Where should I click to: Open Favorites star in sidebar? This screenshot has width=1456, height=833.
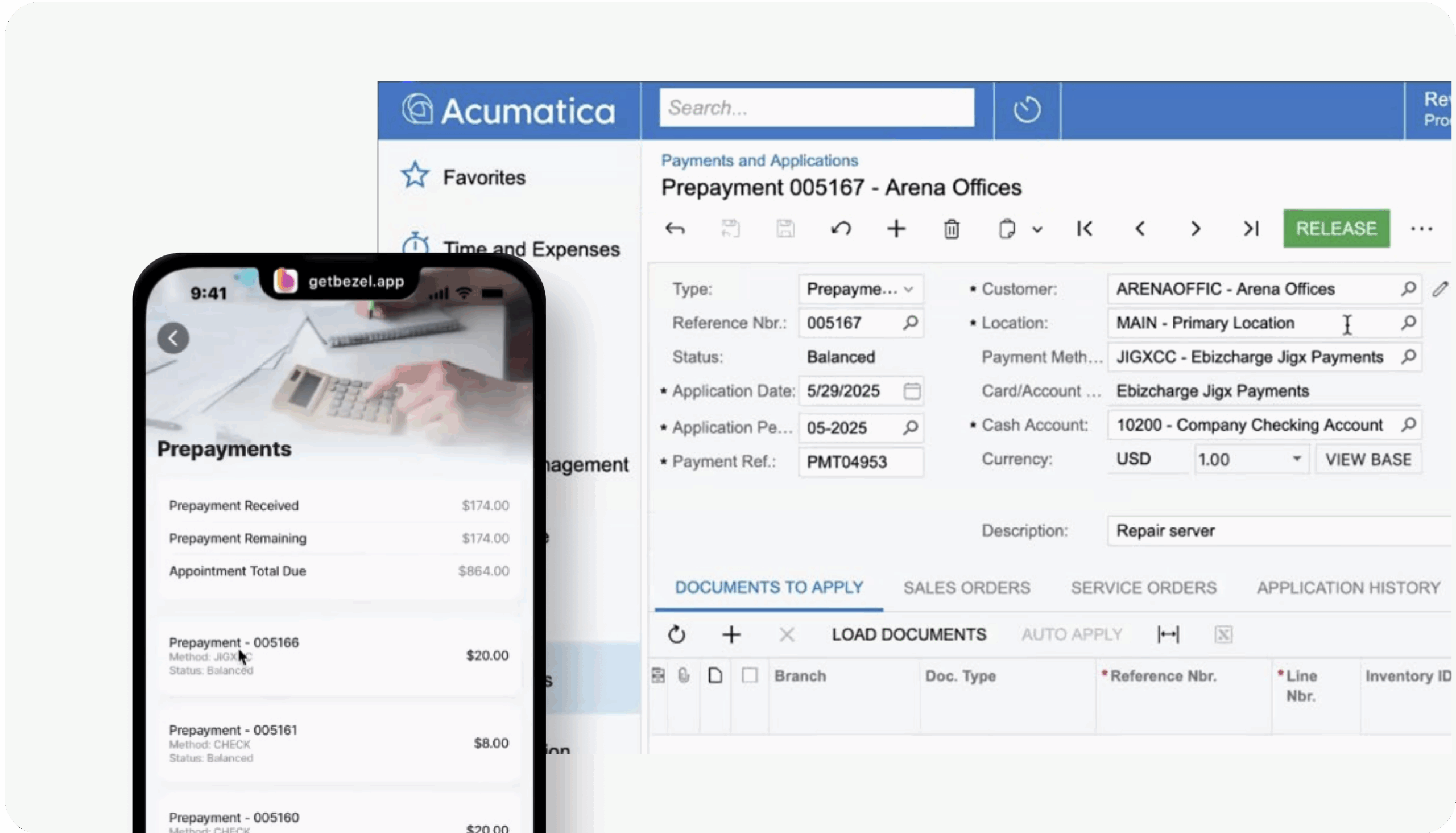click(x=415, y=176)
